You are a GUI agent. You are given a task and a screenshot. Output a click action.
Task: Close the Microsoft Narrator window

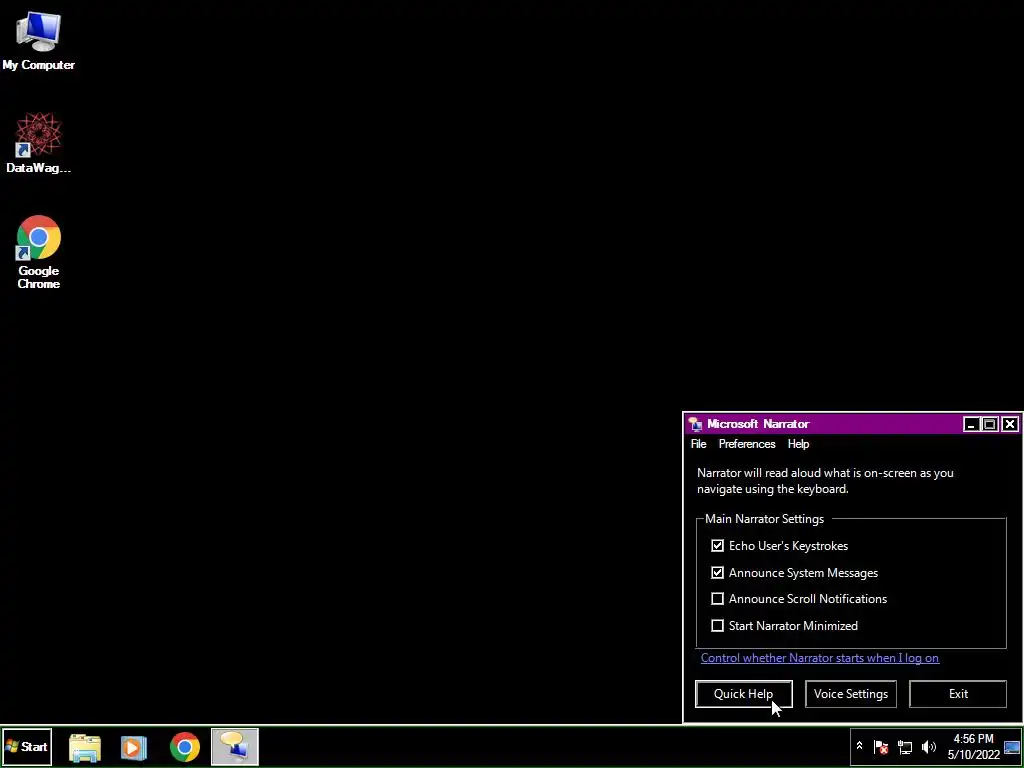click(1010, 424)
